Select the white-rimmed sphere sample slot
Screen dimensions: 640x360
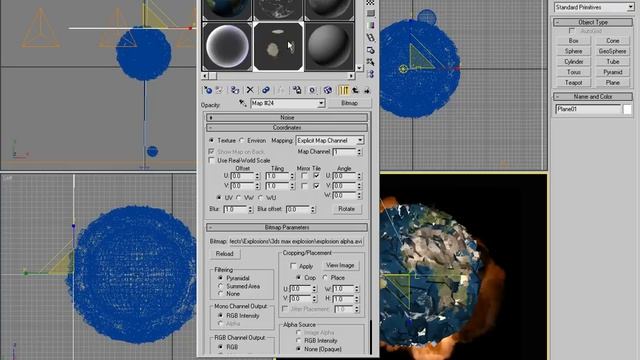click(x=227, y=47)
